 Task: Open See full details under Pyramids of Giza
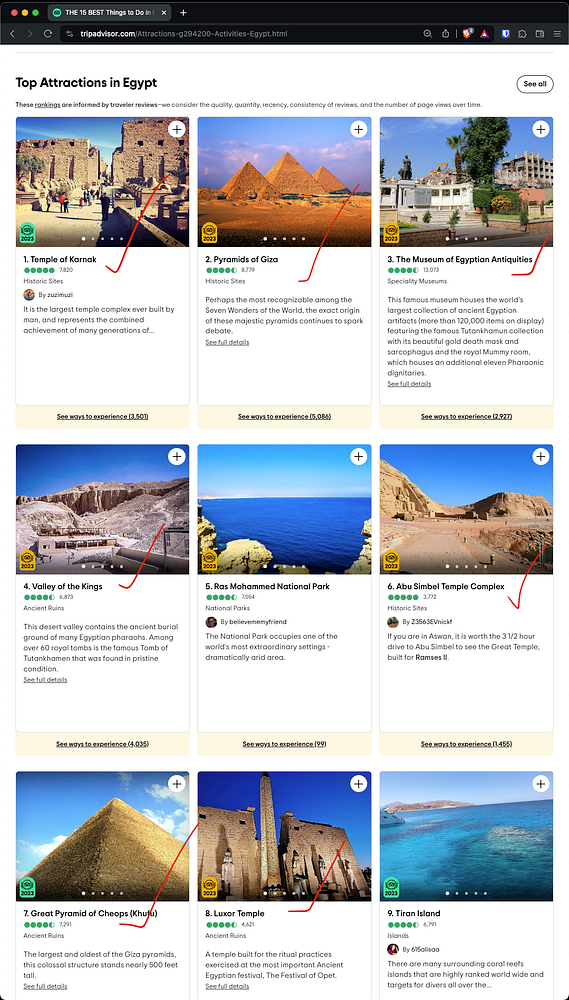click(x=227, y=342)
